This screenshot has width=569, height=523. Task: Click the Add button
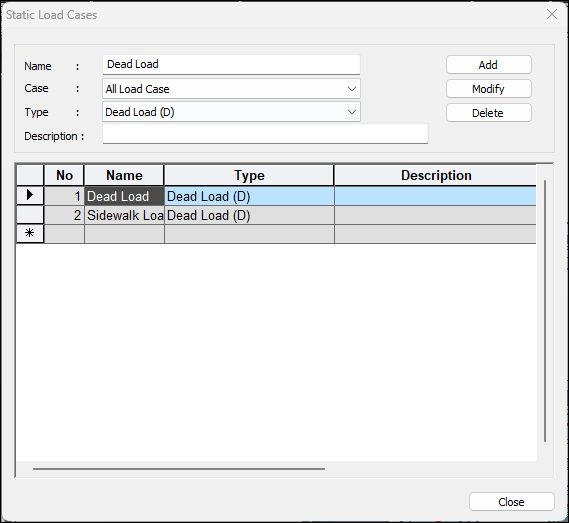coord(488,65)
